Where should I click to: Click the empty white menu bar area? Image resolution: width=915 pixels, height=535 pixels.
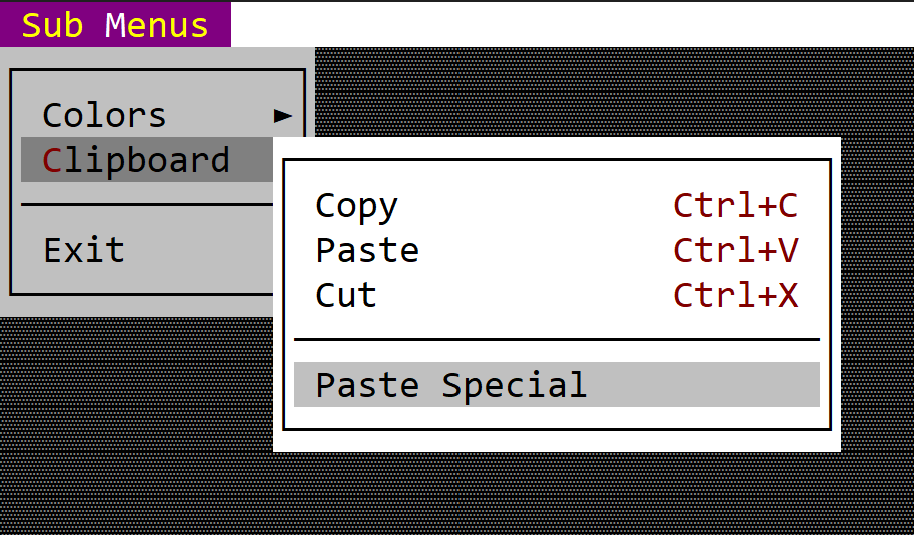coord(572,25)
